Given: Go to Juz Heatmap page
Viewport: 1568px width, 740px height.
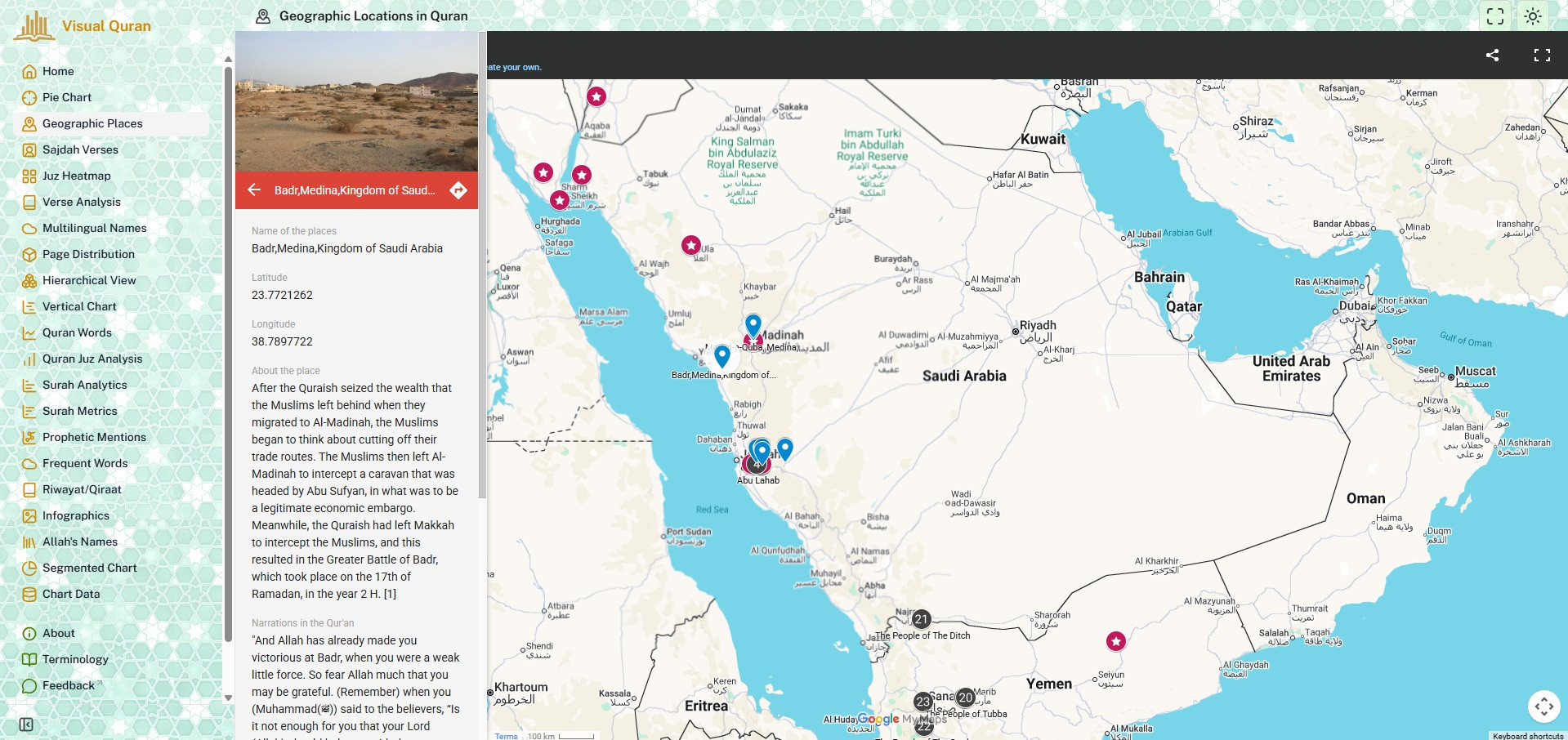Looking at the screenshot, I should point(76,176).
